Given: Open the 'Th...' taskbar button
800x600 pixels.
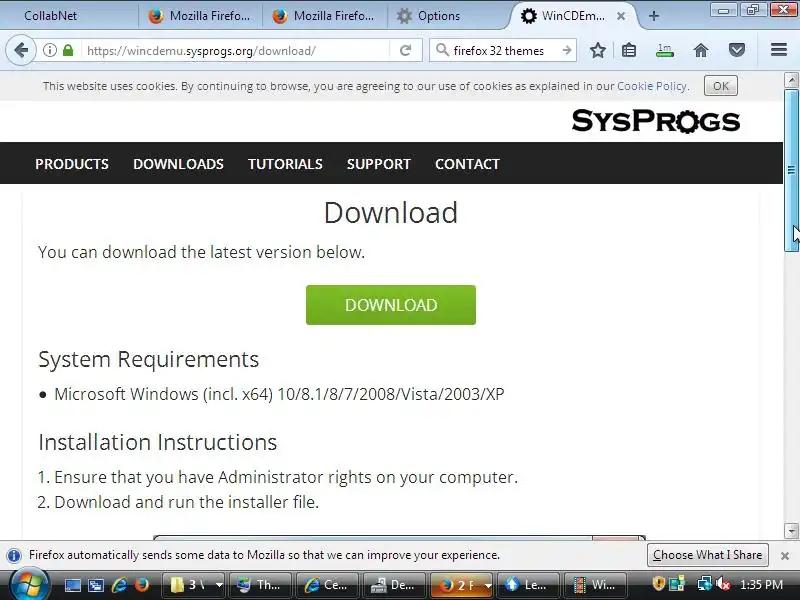Looking at the screenshot, I should coord(260,585).
